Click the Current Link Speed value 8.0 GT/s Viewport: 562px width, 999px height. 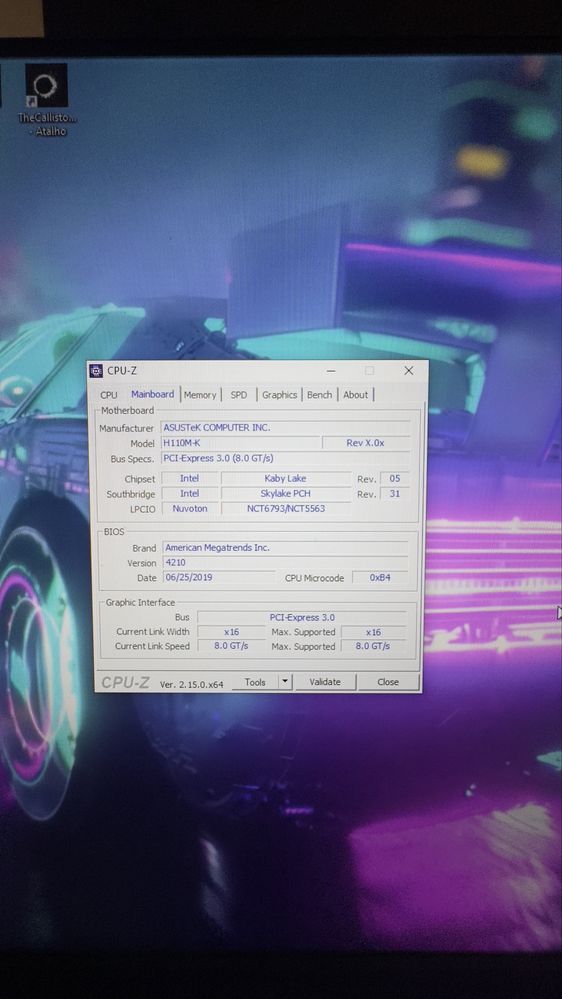point(231,646)
